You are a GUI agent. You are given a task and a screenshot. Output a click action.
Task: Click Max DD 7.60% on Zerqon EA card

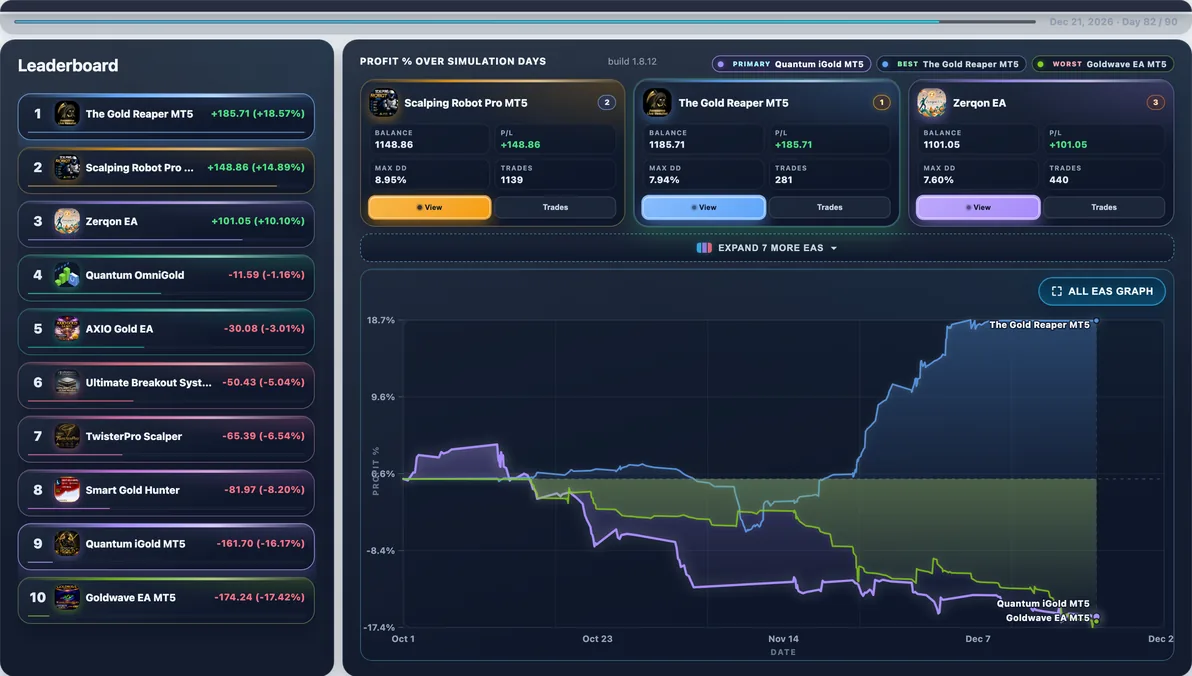pos(938,180)
